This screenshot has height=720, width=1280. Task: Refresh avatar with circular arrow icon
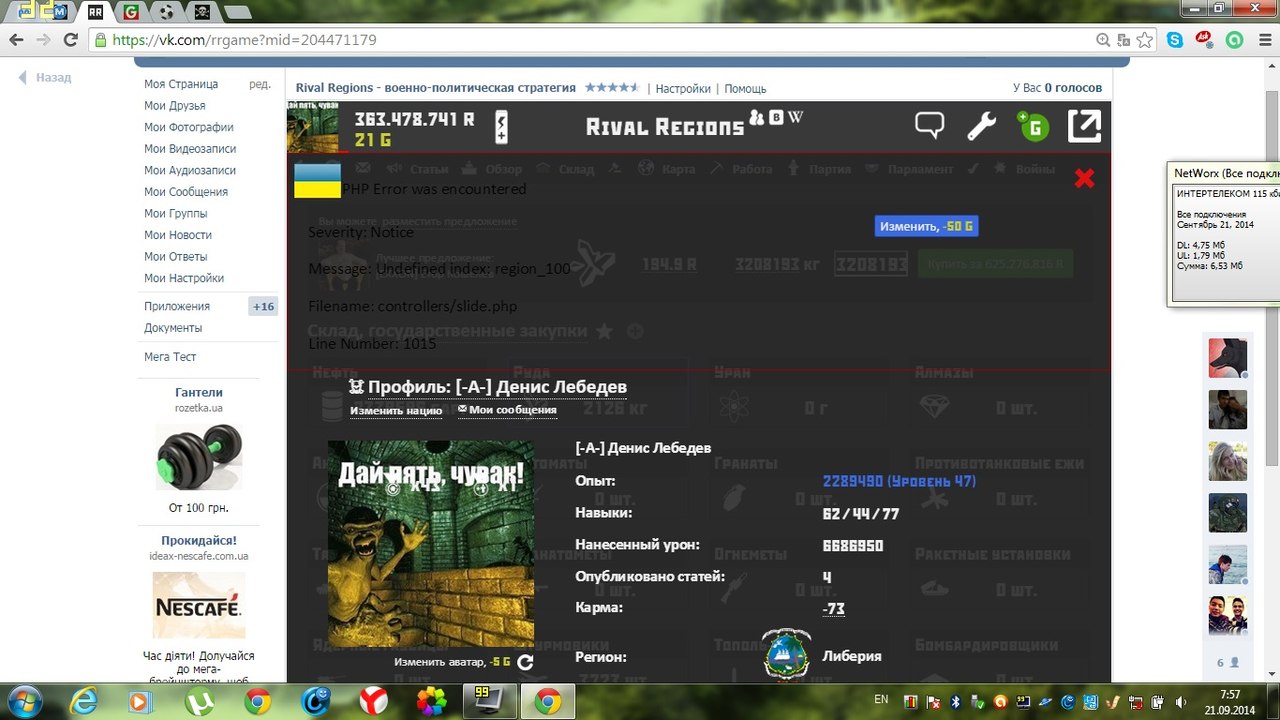pyautogui.click(x=525, y=661)
